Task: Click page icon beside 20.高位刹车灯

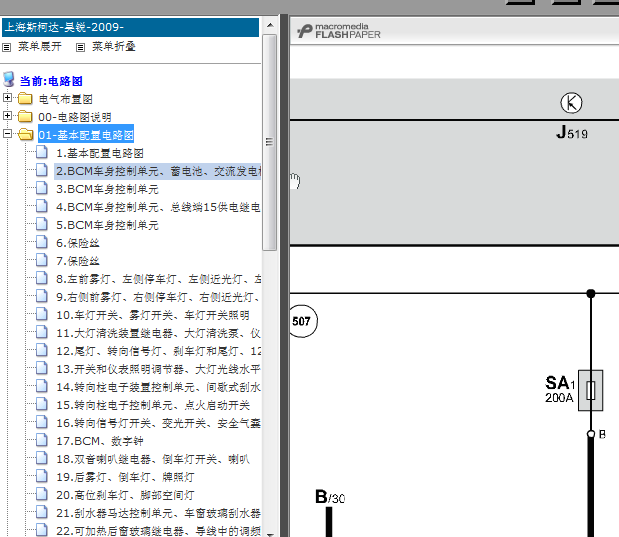Action: tap(41, 494)
